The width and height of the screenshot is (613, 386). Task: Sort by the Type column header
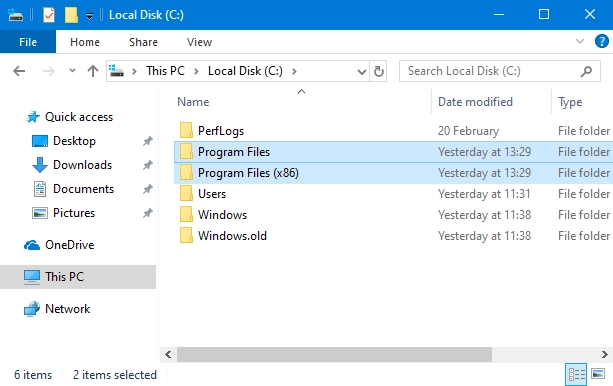click(x=570, y=102)
